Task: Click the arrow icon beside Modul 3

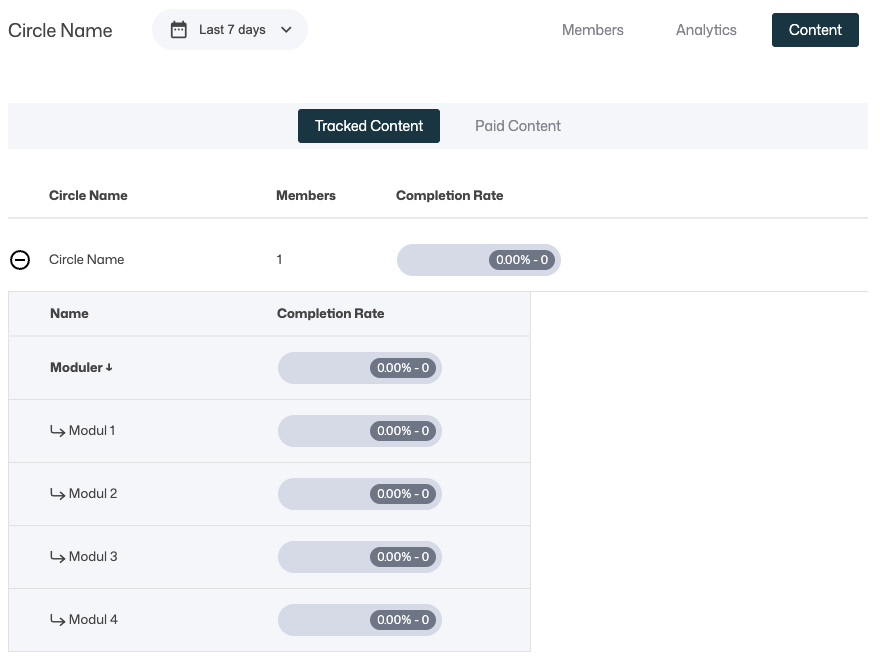Action: click(x=58, y=557)
